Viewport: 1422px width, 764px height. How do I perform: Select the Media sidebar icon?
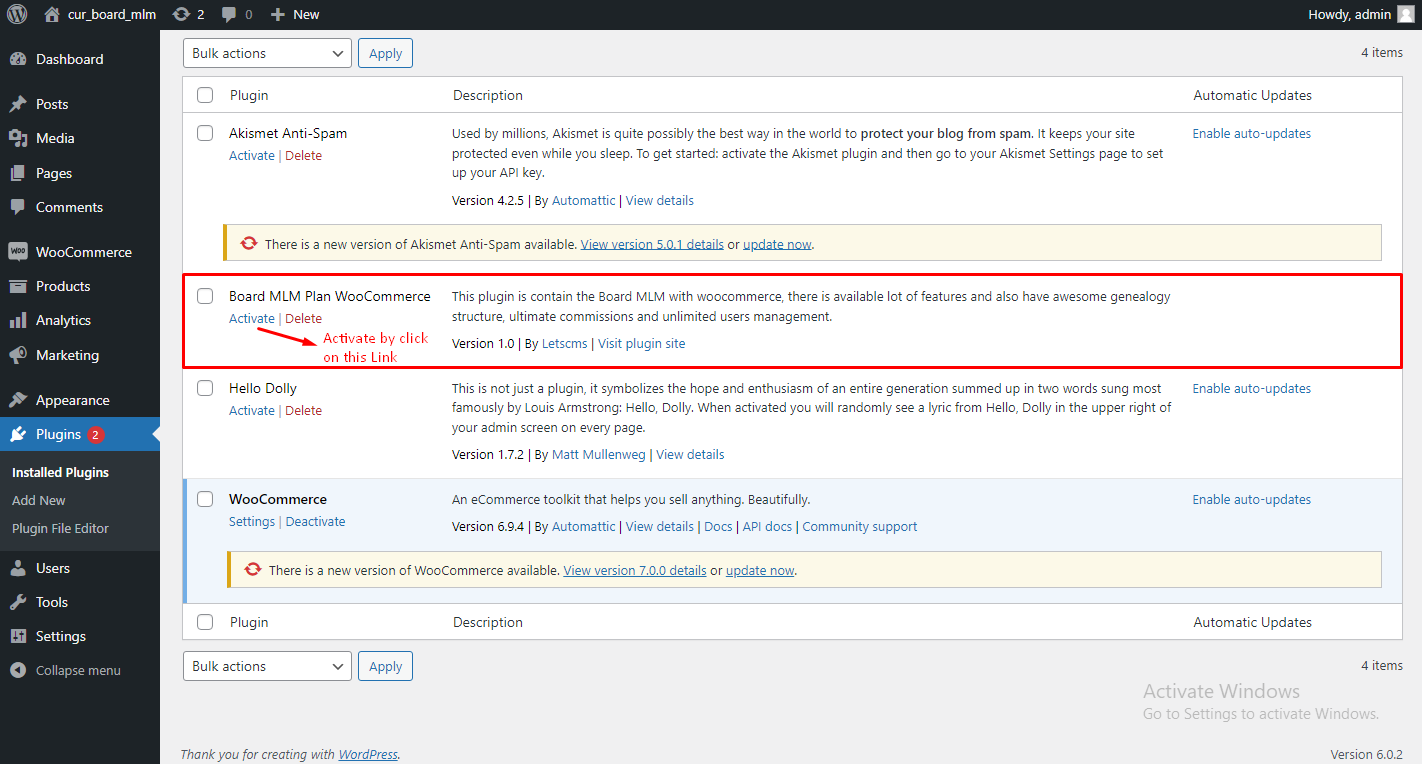pyautogui.click(x=20, y=138)
